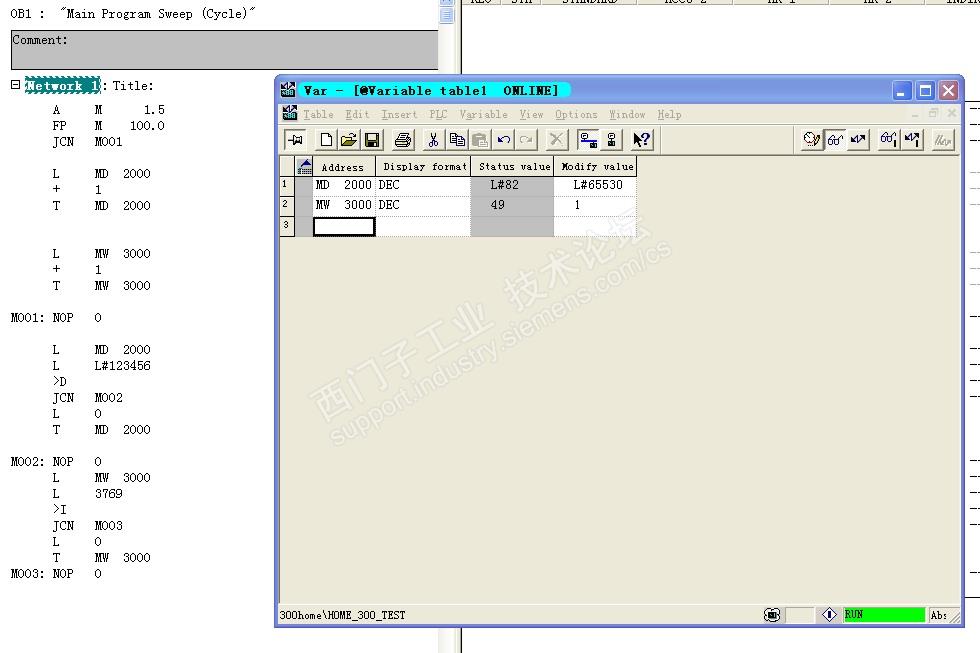
Task: Click the DEC format cell for MW 3000
Action: tap(423, 206)
